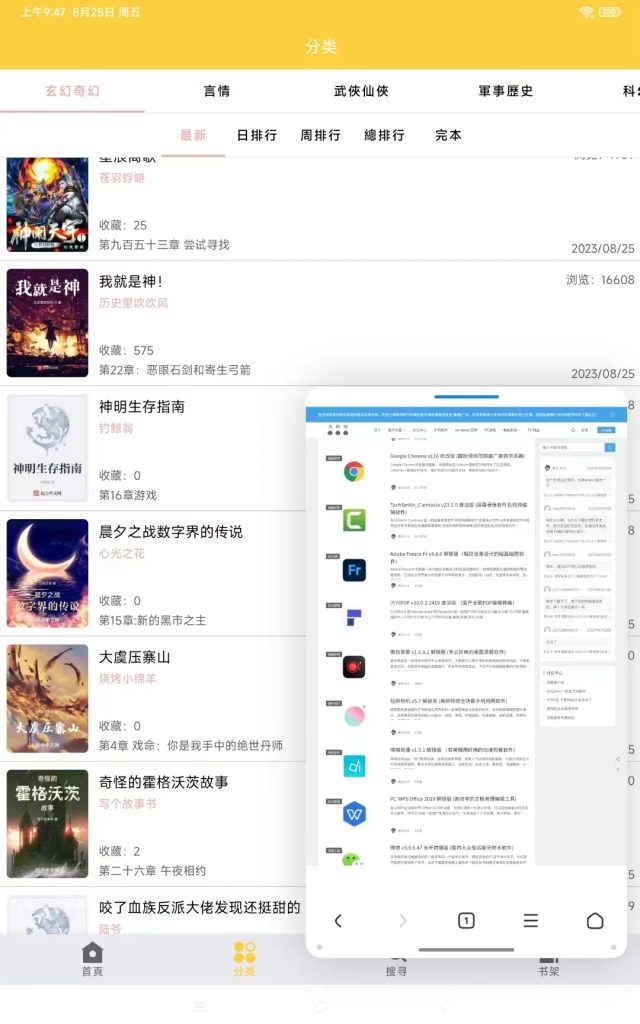This screenshot has width=640, height=1024.
Task: Open the 我就是神 book cover
Action: 47,323
